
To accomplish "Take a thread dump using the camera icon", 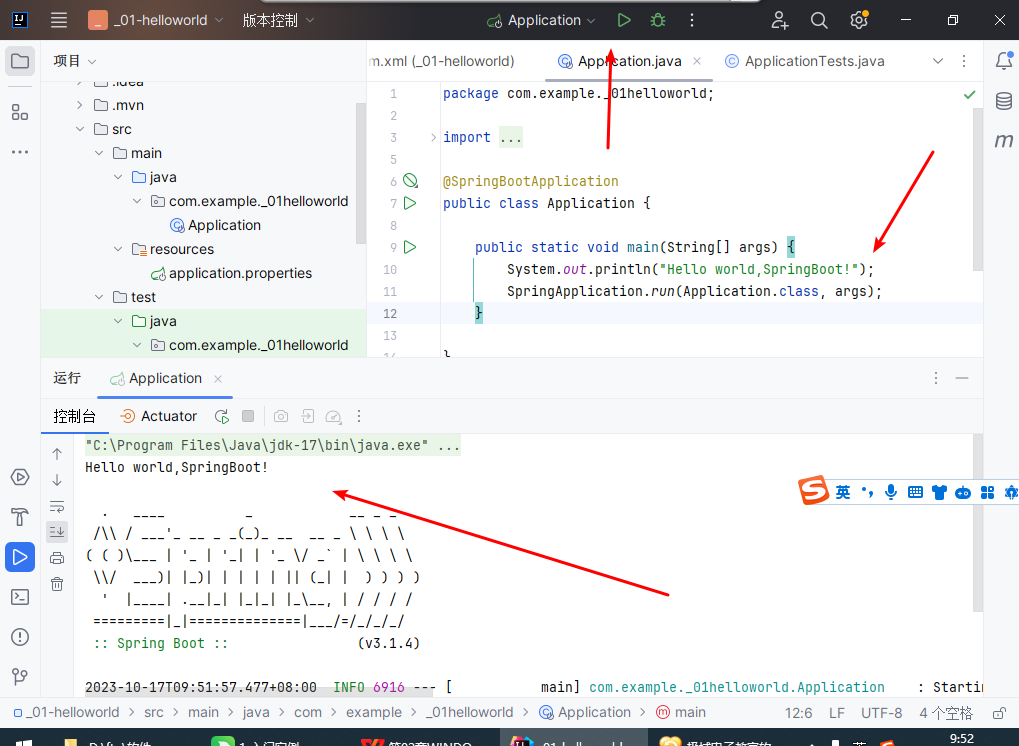I will click(x=281, y=416).
